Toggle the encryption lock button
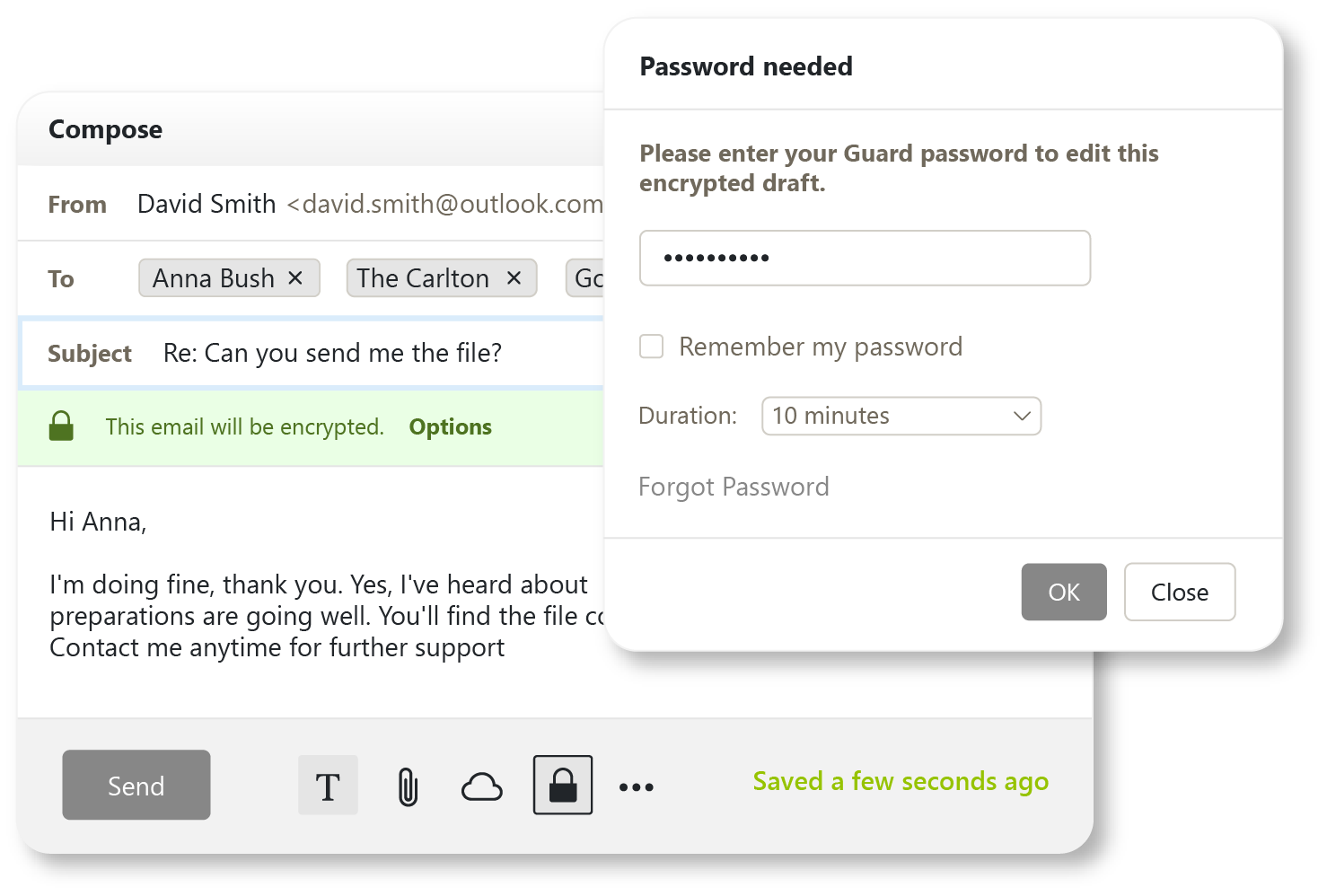The width and height of the screenshot is (1327, 896). tap(563, 786)
